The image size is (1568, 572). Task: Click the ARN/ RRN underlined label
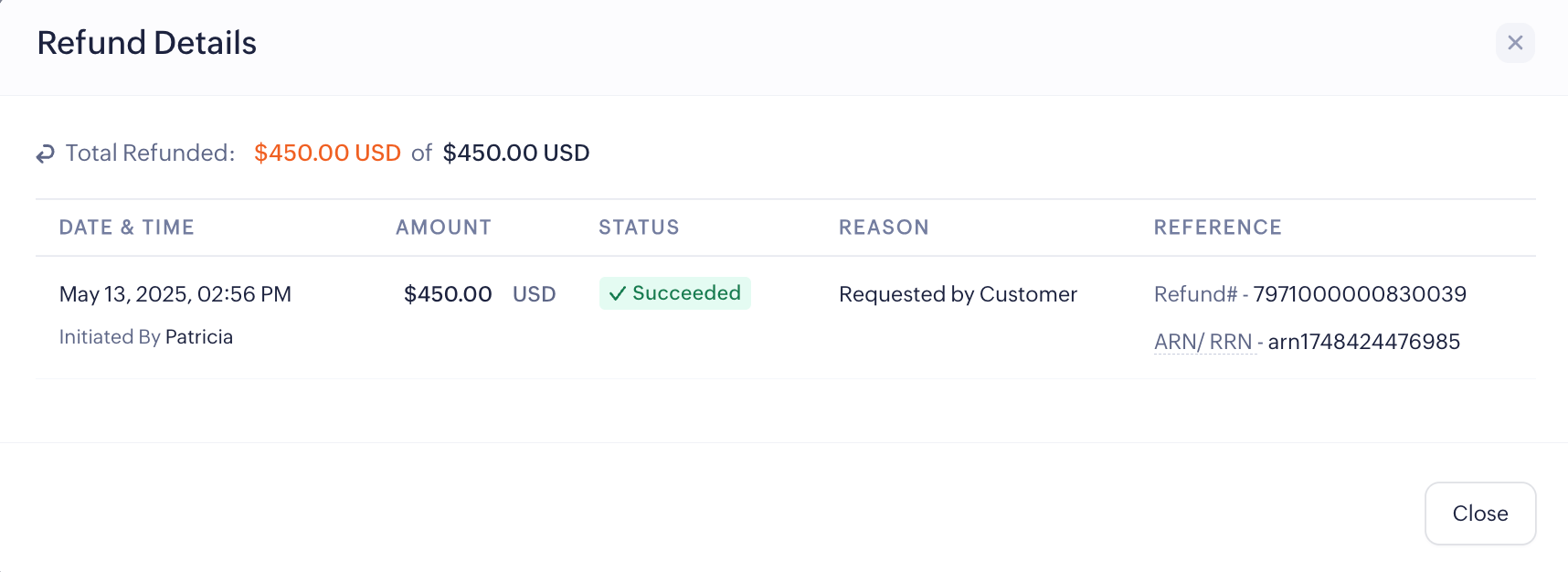1202,342
